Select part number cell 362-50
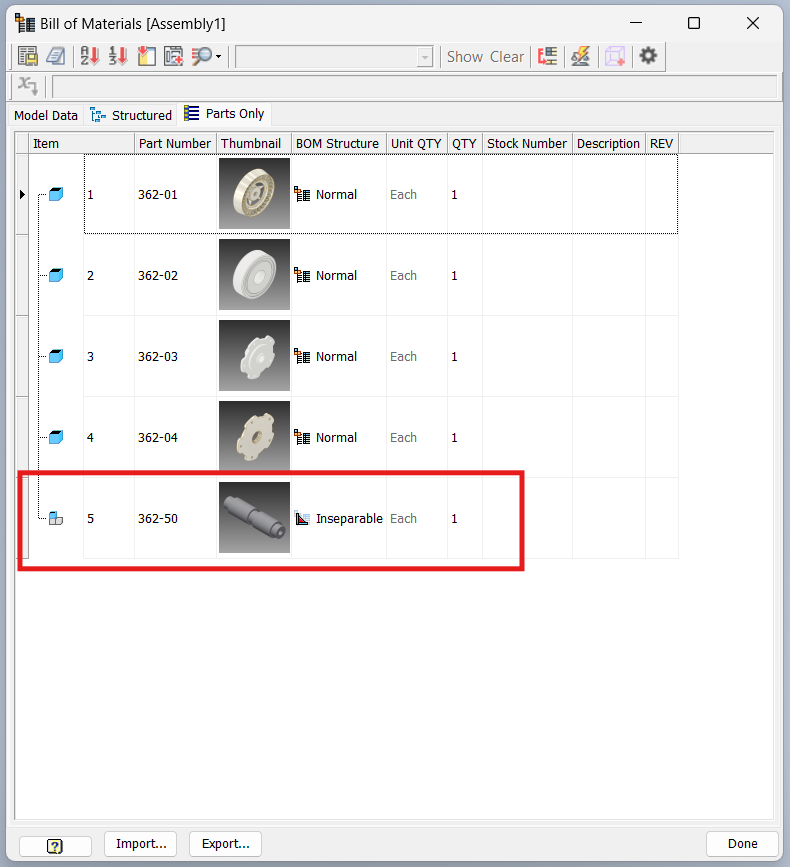790x867 pixels. point(175,519)
